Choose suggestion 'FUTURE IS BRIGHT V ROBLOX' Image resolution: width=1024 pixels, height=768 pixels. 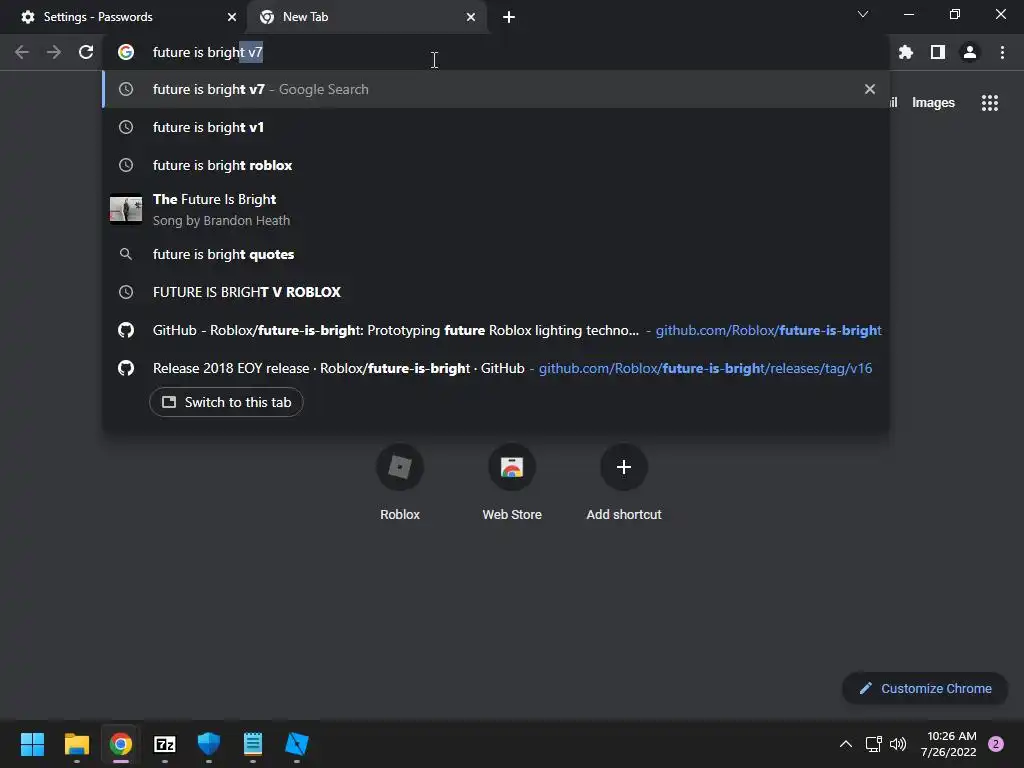click(496, 292)
